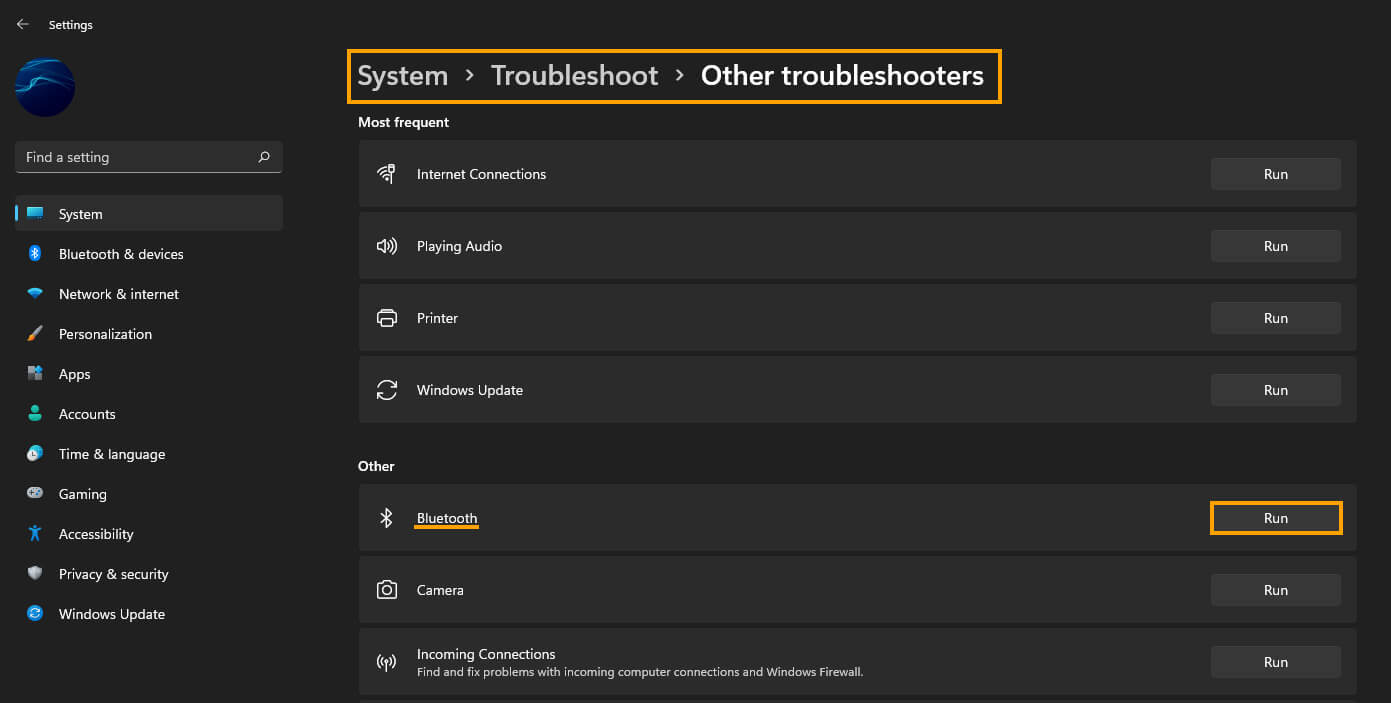Return to Troubleshoot in breadcrumb

pyautogui.click(x=575, y=76)
